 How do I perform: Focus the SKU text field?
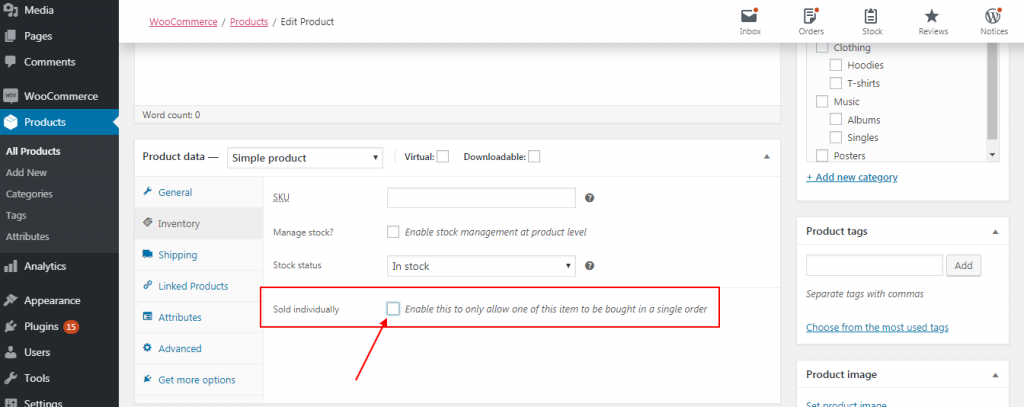481,198
